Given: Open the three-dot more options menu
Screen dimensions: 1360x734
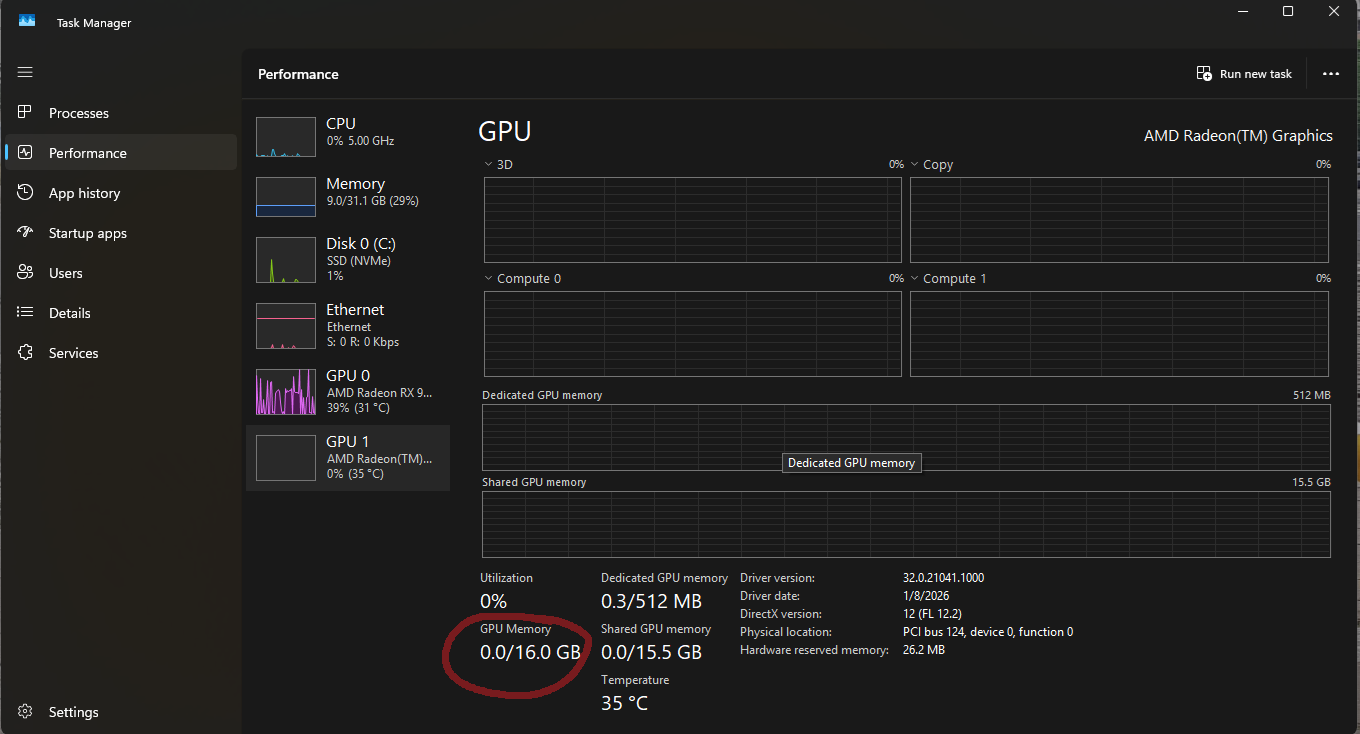Looking at the screenshot, I should (x=1330, y=74).
